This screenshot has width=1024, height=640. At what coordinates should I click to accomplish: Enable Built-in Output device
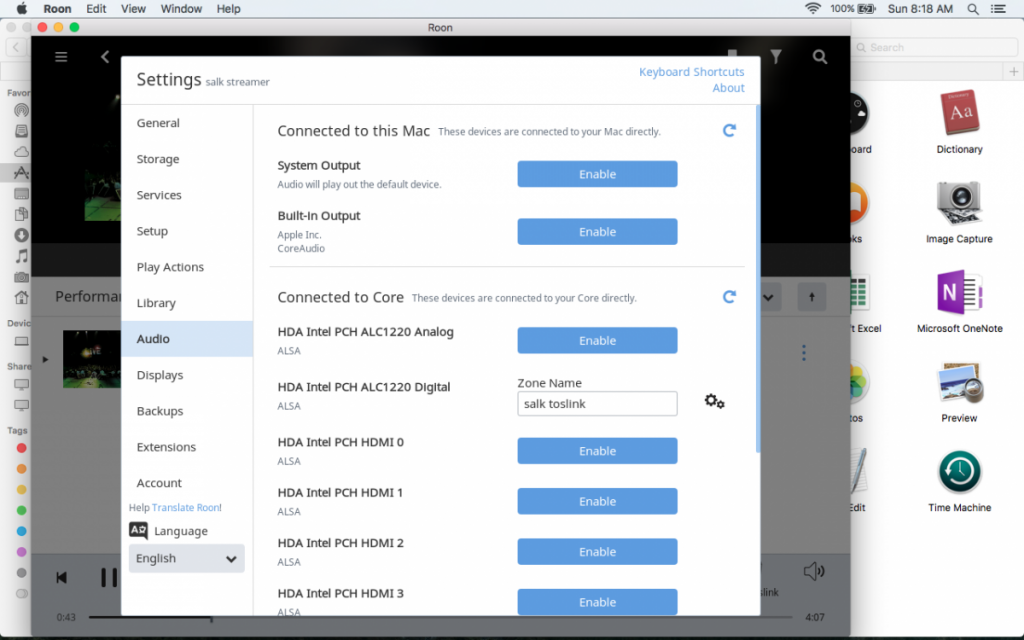[x=597, y=231]
